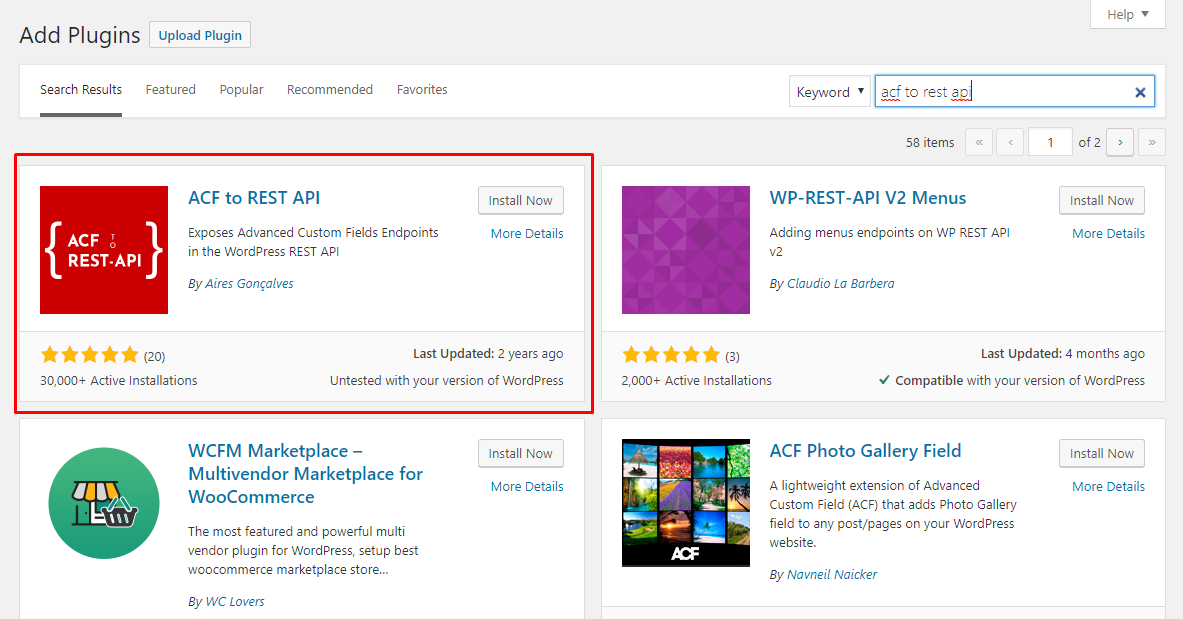Jump to the last page with double-arrow
The image size is (1183, 619).
click(1151, 142)
